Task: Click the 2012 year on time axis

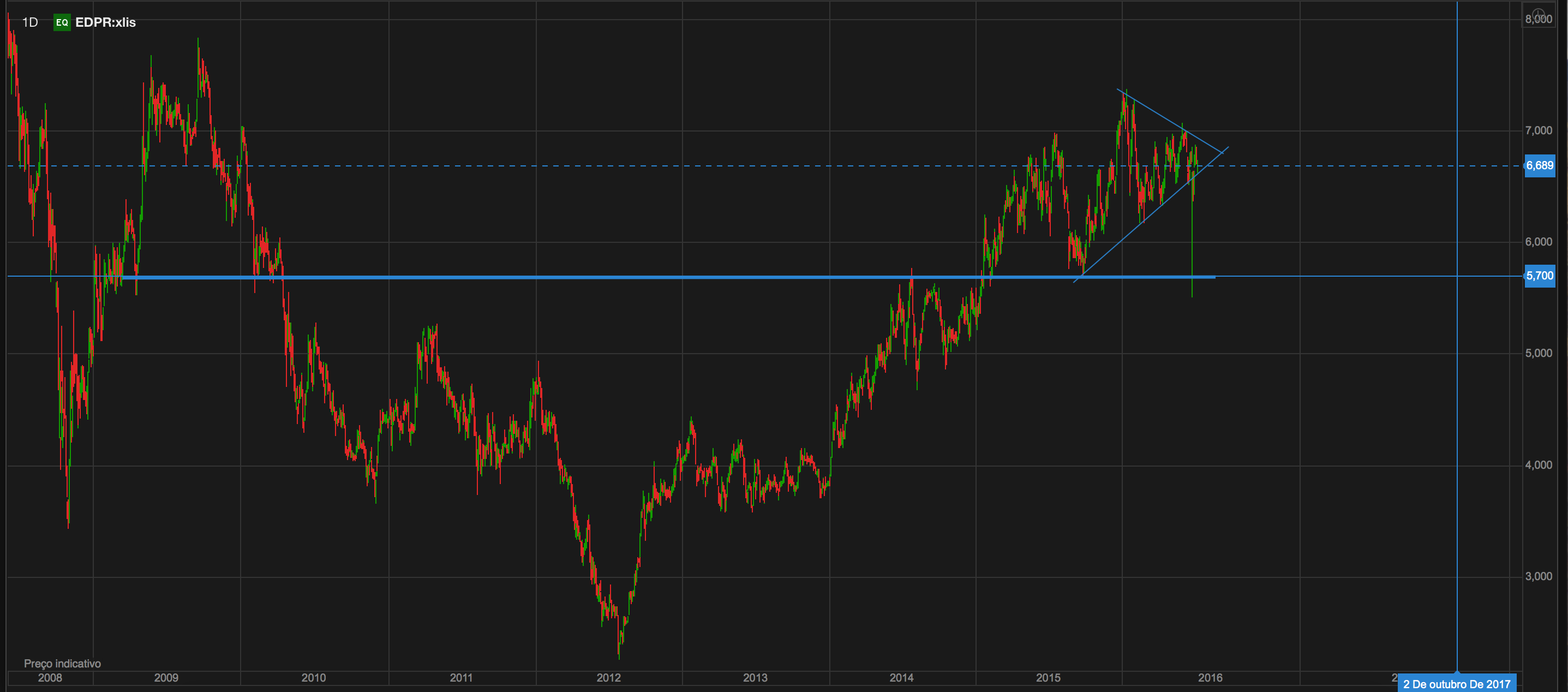Action: 608,677
